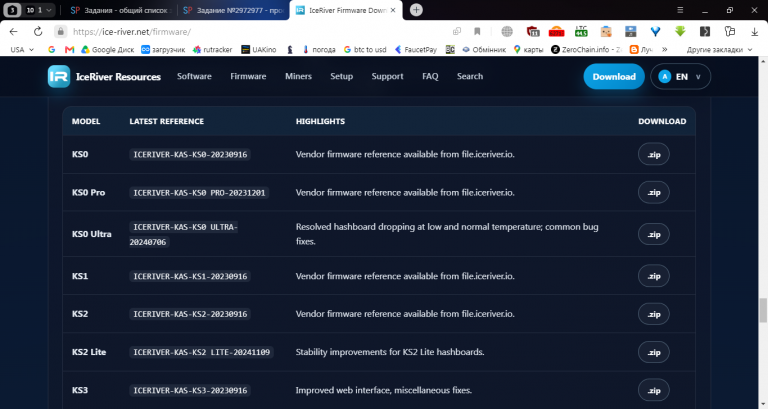Screen dimensions: 768x409
Task: Open the red-orange counter extension icon
Action: tap(556, 31)
